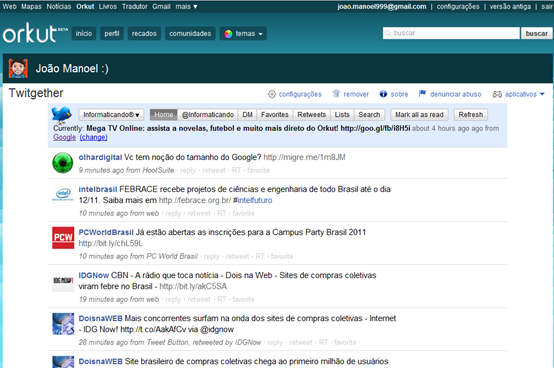Go to the Lists tab
The width and height of the screenshot is (554, 368).
(342, 114)
